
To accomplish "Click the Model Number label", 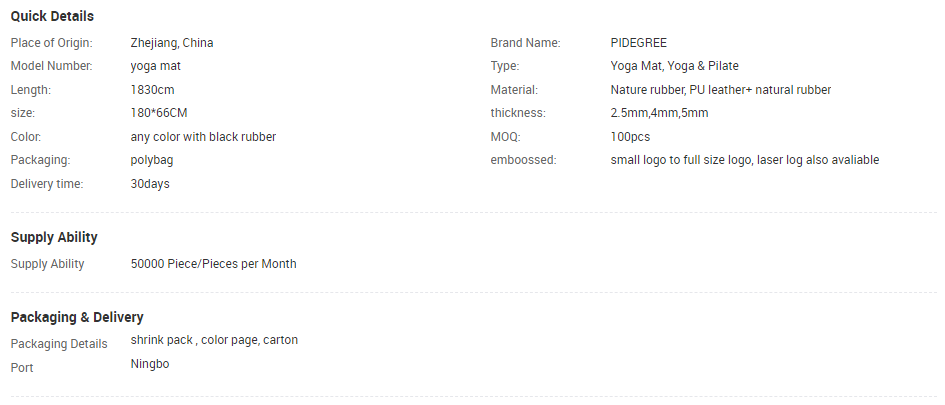I will [x=51, y=66].
